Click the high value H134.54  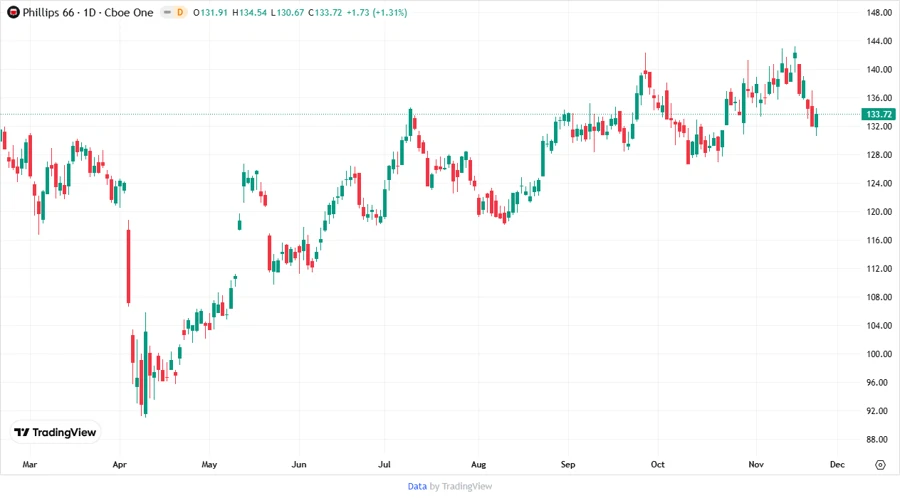click(x=249, y=12)
